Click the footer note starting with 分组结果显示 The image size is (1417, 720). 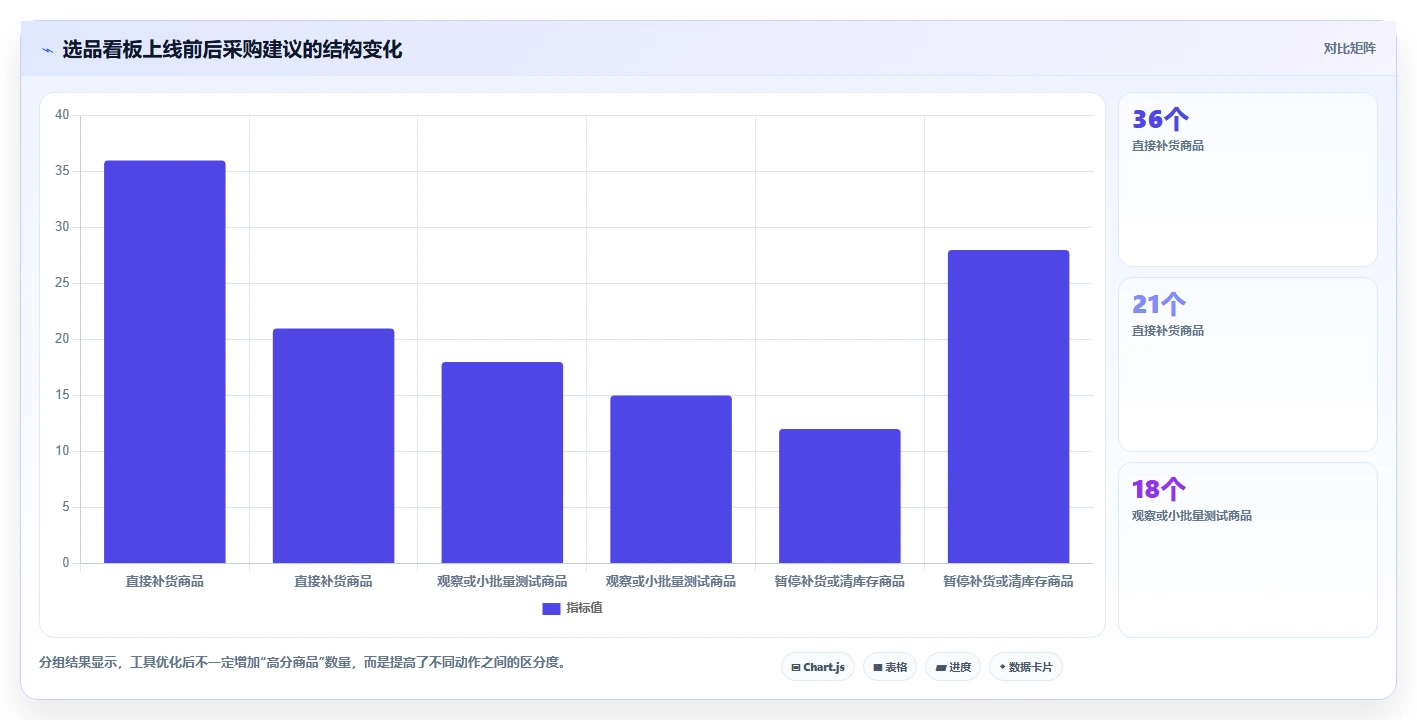304,662
